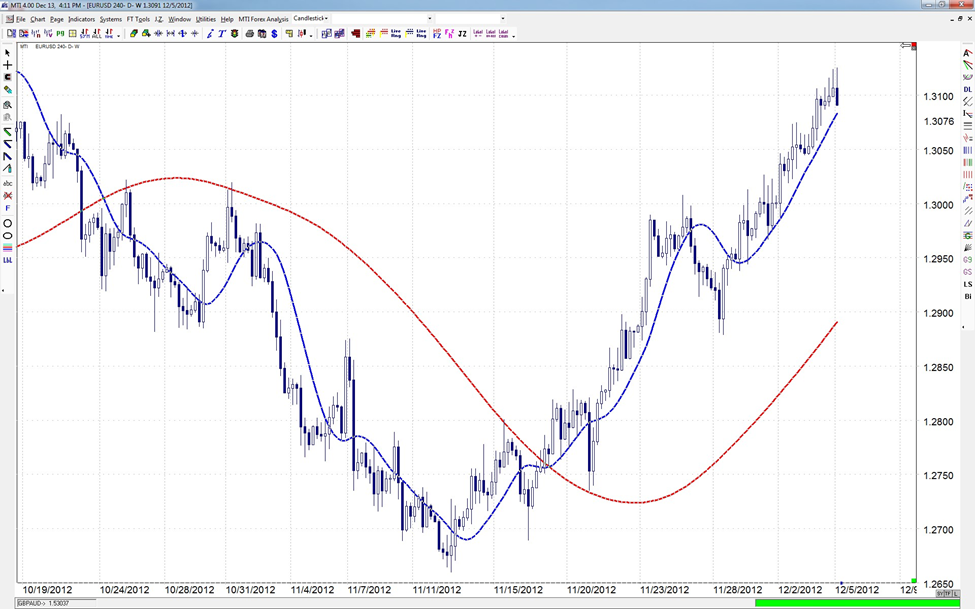The height and width of the screenshot is (609, 975).
Task: Click the HP FZ toolbar icon
Action: (437, 34)
